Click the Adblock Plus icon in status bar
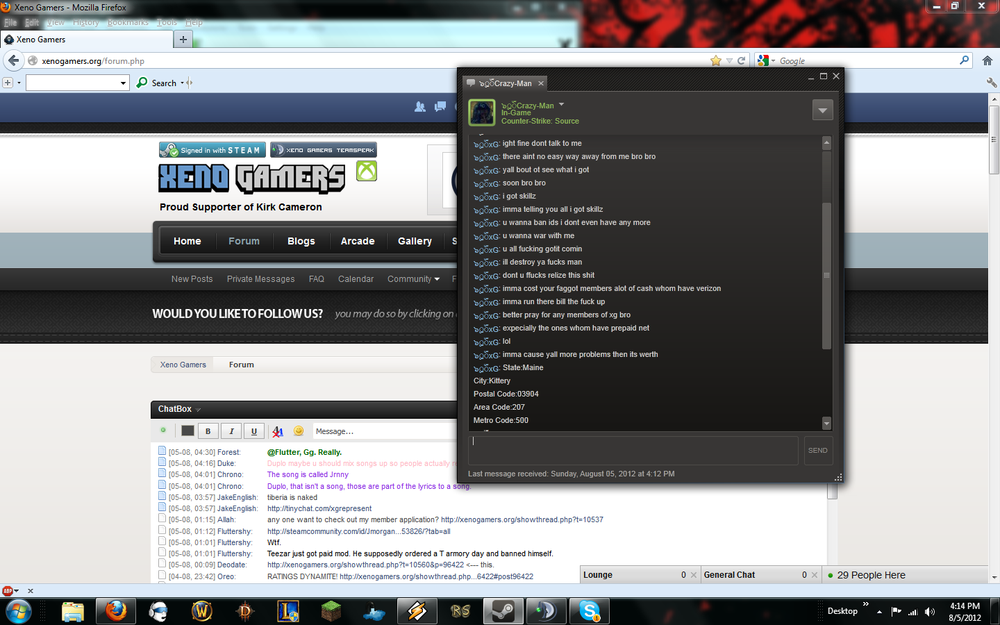 click(7, 591)
